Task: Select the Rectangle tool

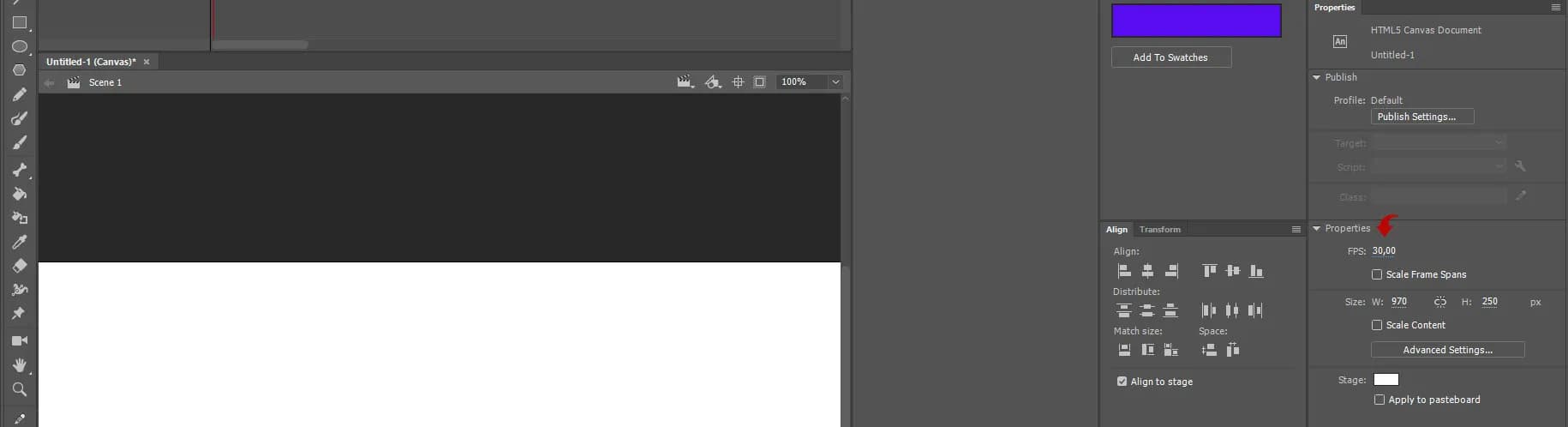Action: [19, 22]
